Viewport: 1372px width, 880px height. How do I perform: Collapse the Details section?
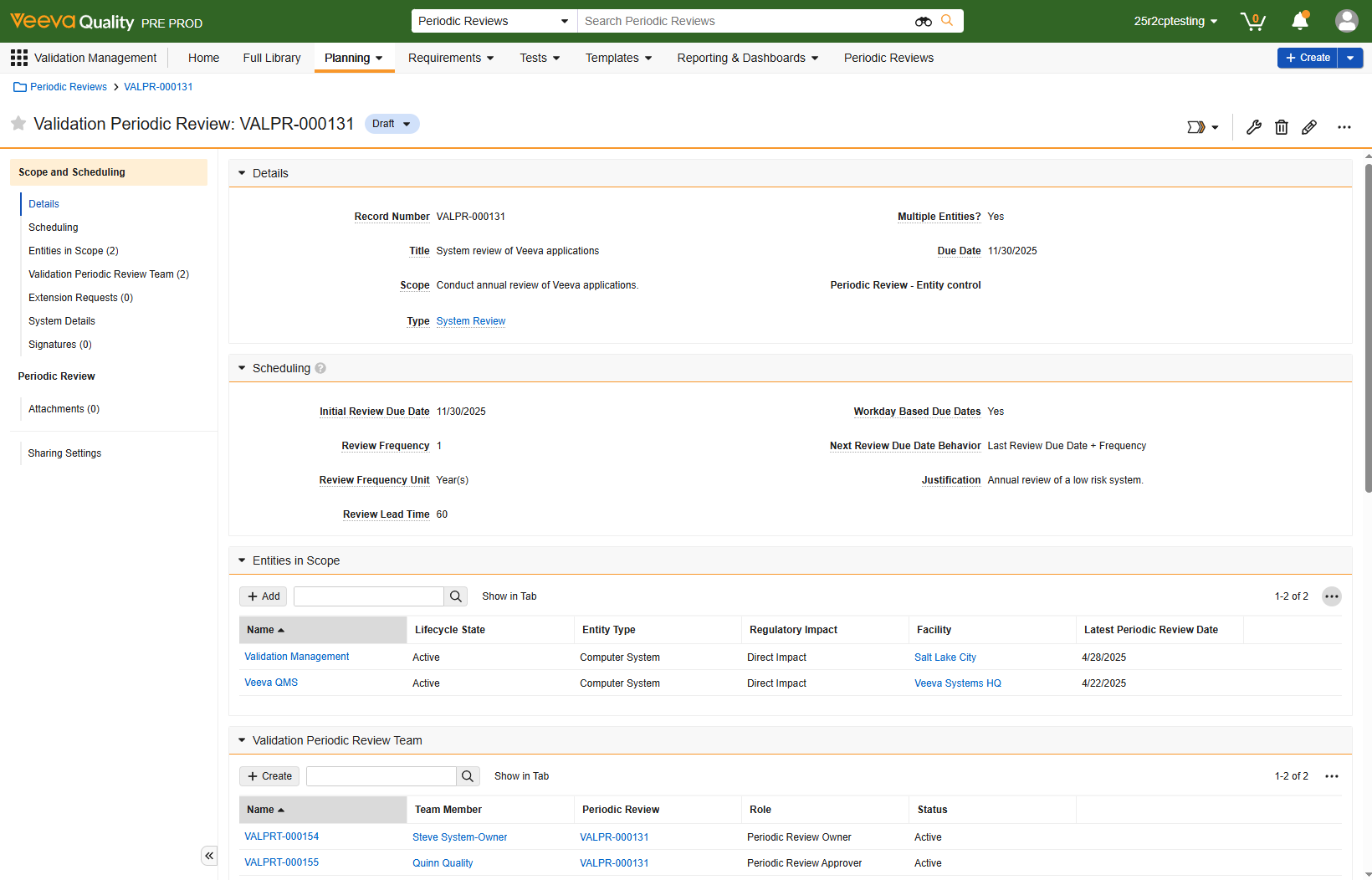pyautogui.click(x=242, y=173)
